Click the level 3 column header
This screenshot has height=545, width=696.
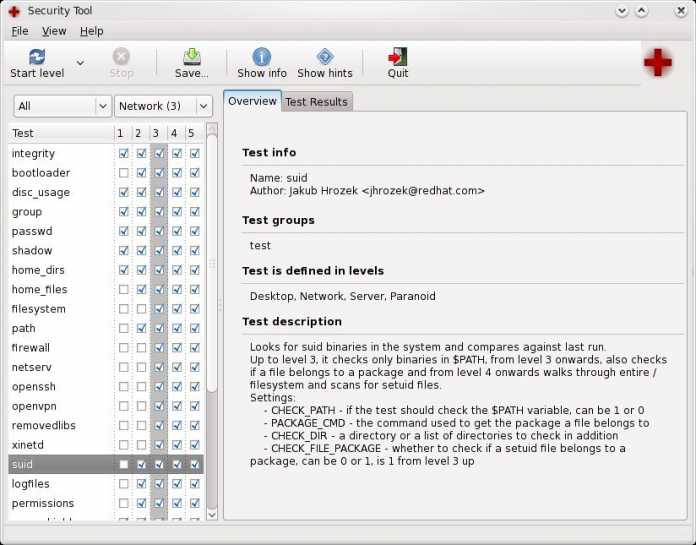[158, 133]
